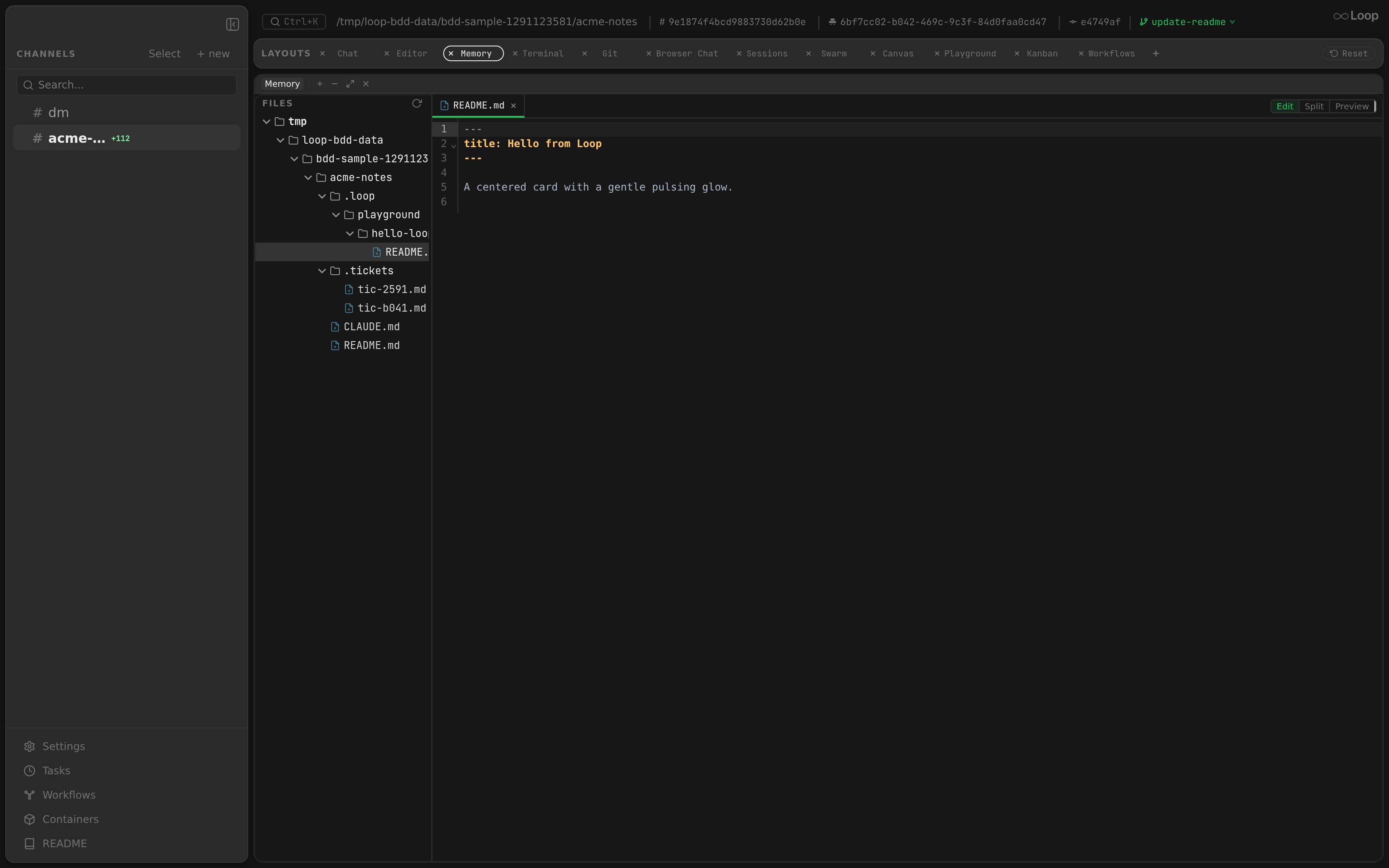The width and height of the screenshot is (1389, 868).
Task: Switch to the Terminal layout
Action: (543, 53)
